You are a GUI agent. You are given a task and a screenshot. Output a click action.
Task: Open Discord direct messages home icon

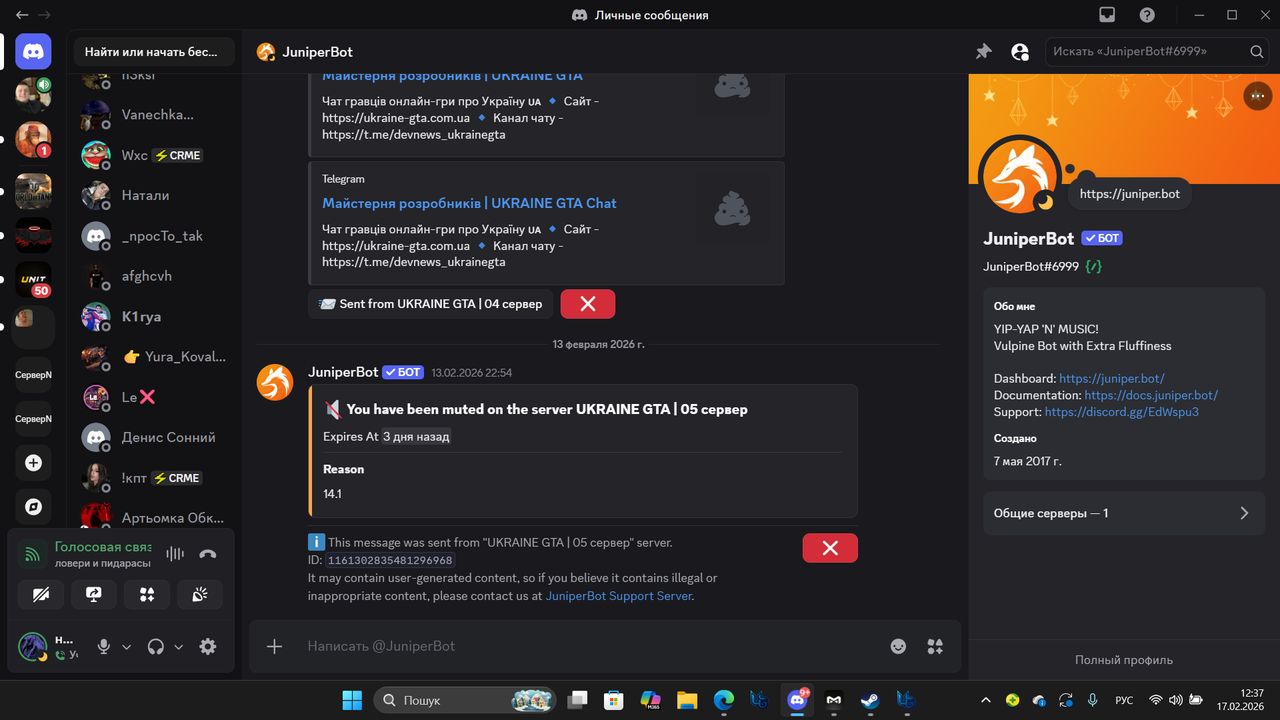33,51
